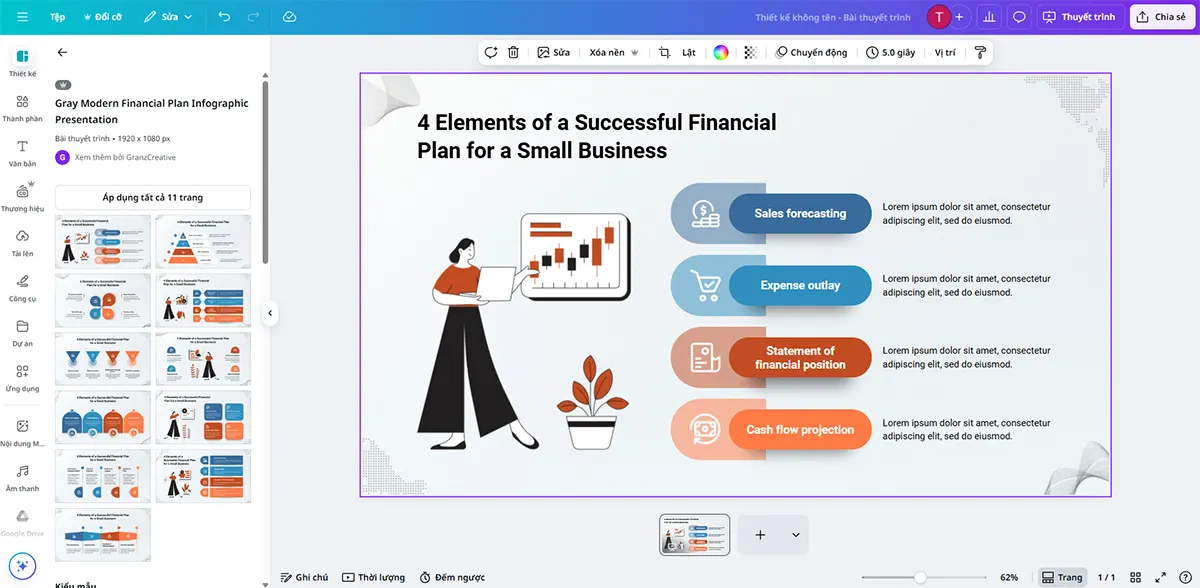Viewport: 1200px width, 588px height.
Task: Open the hamburger main menu
Action: (22, 17)
